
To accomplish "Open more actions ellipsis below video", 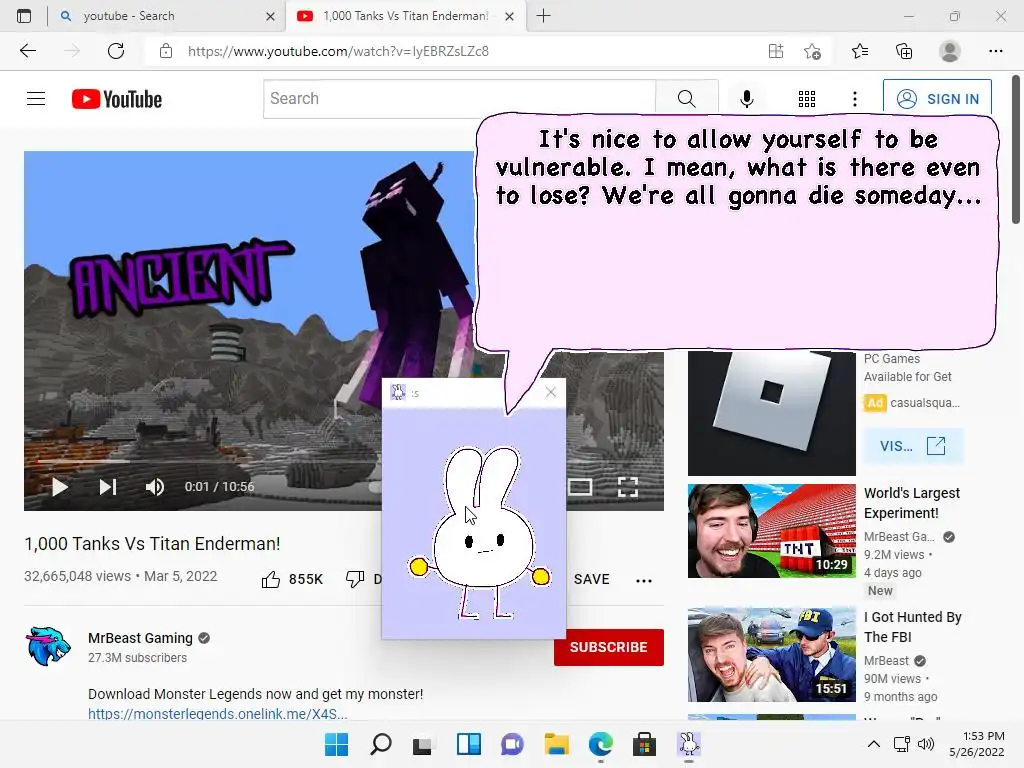I will coord(644,580).
